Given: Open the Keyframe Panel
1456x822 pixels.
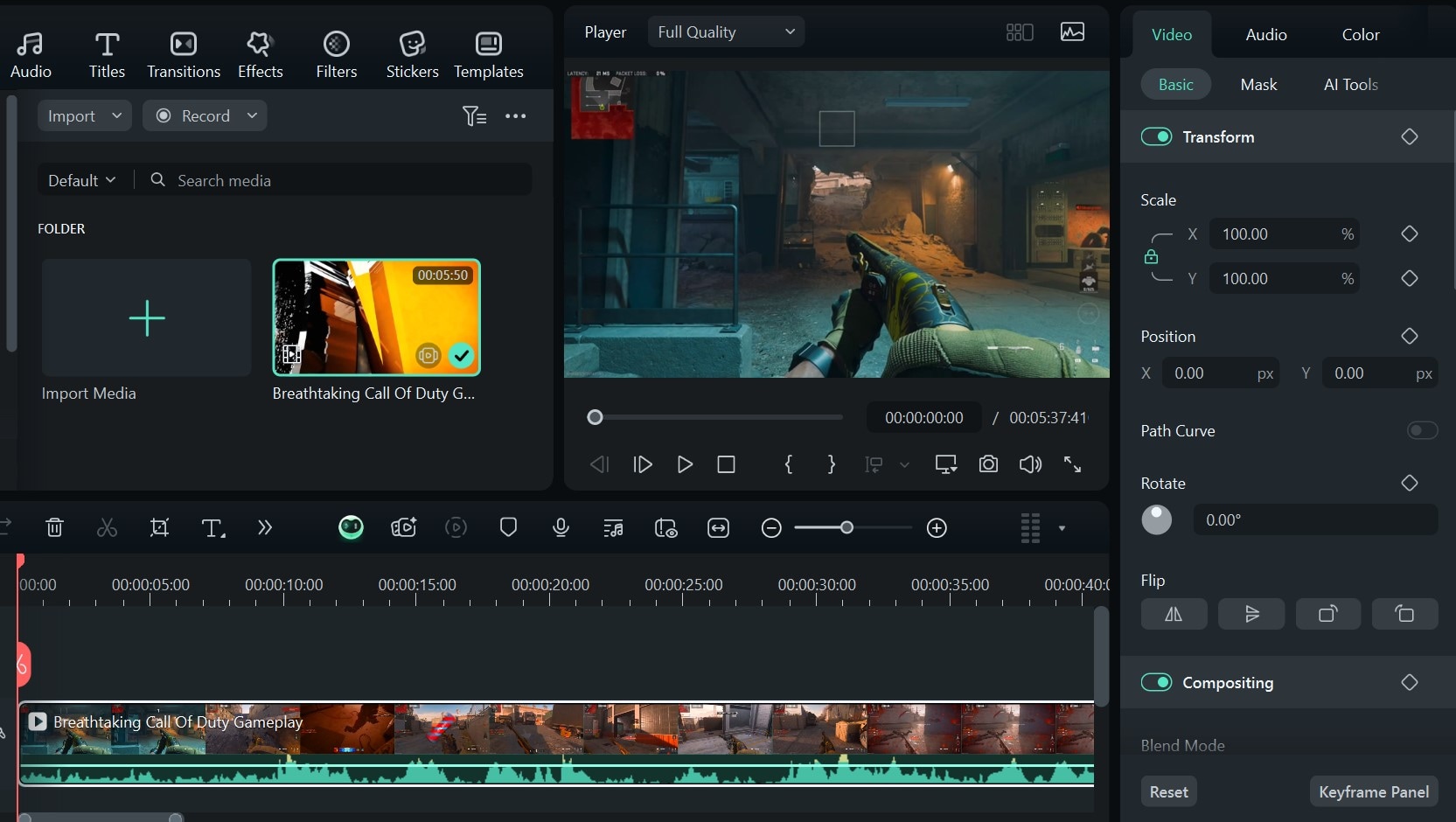Looking at the screenshot, I should (x=1373, y=791).
